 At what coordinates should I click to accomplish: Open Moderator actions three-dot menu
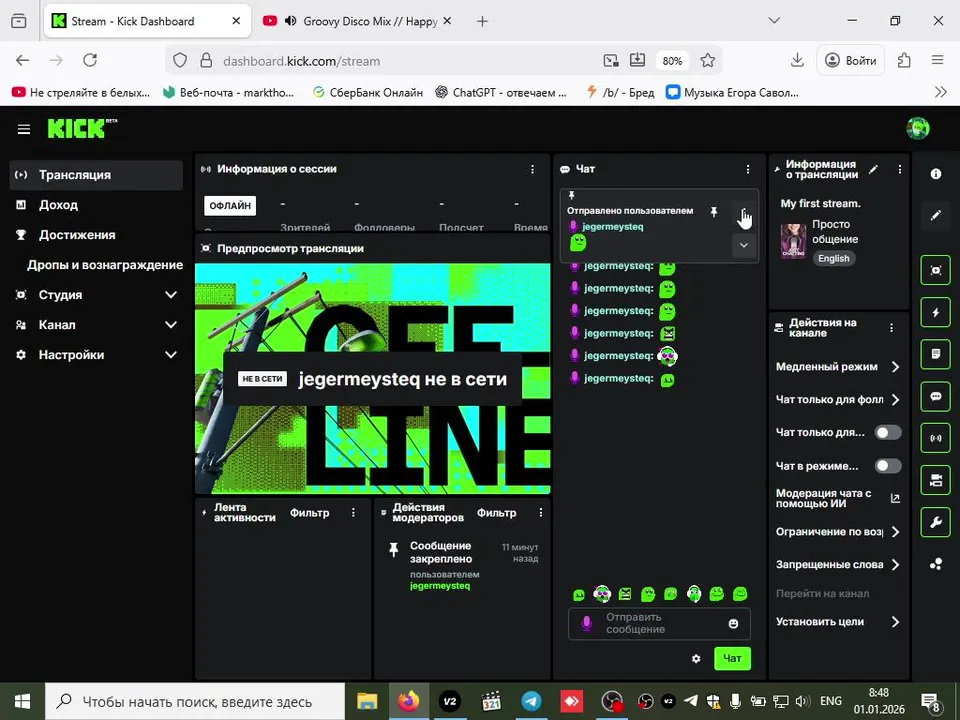tap(541, 512)
